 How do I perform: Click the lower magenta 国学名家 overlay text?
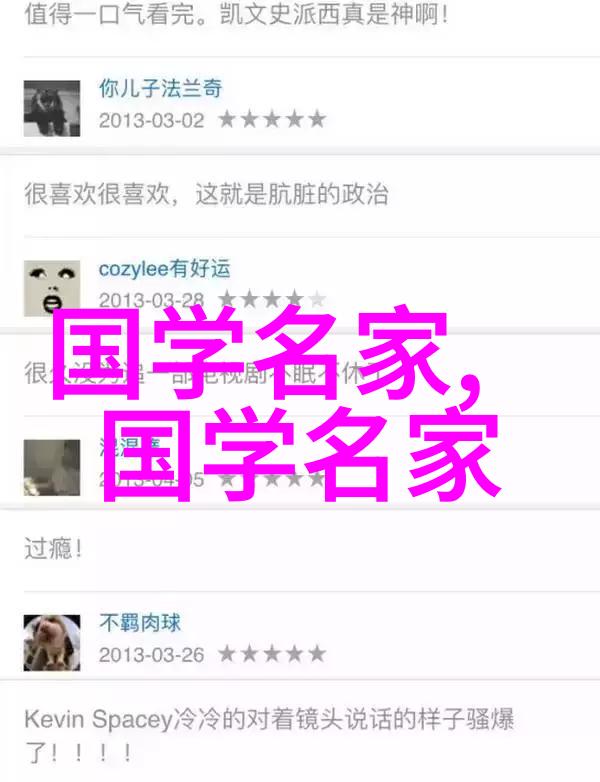click(301, 454)
